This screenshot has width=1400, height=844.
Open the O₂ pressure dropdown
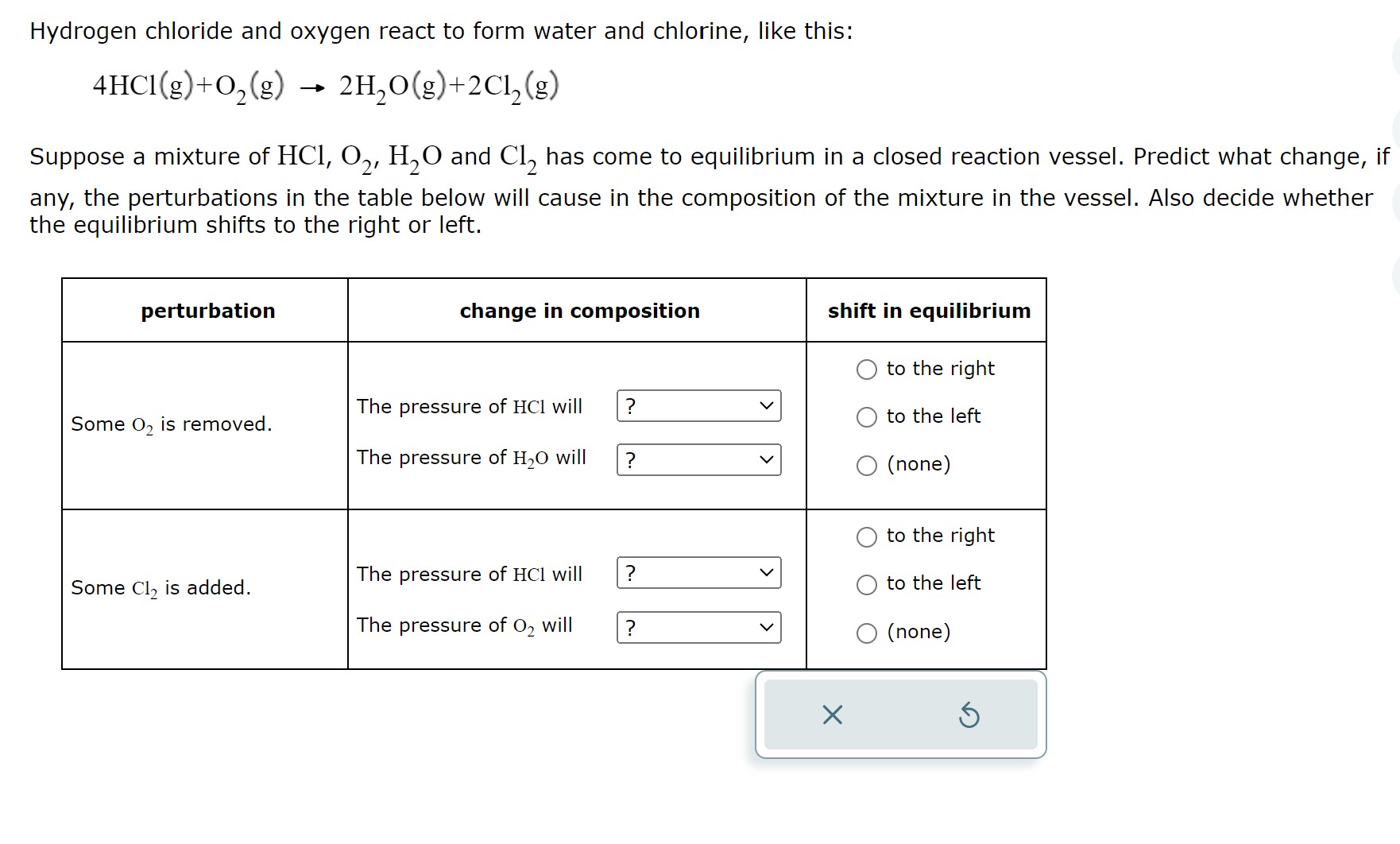pos(698,628)
